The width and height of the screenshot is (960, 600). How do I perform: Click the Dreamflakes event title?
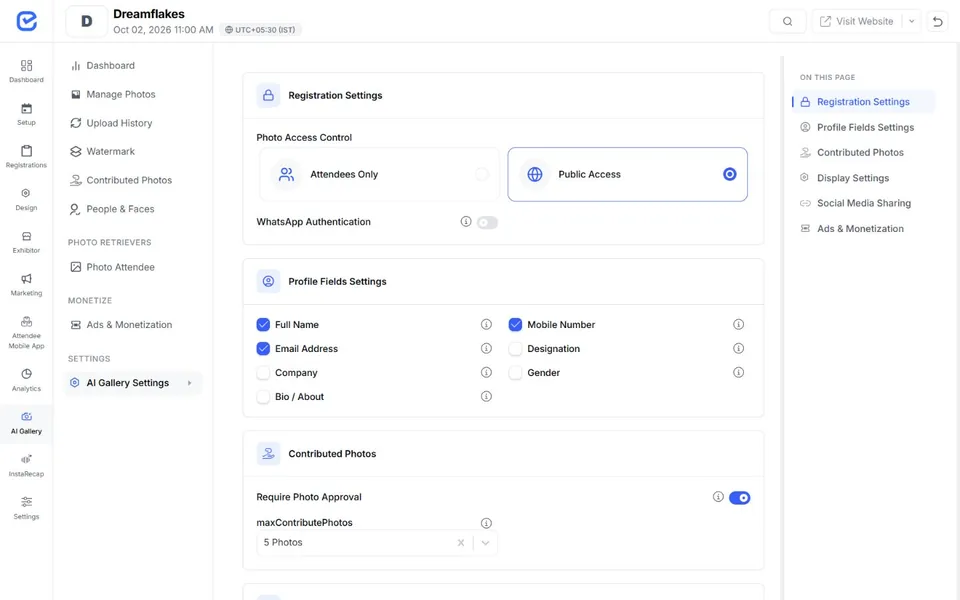[149, 13]
